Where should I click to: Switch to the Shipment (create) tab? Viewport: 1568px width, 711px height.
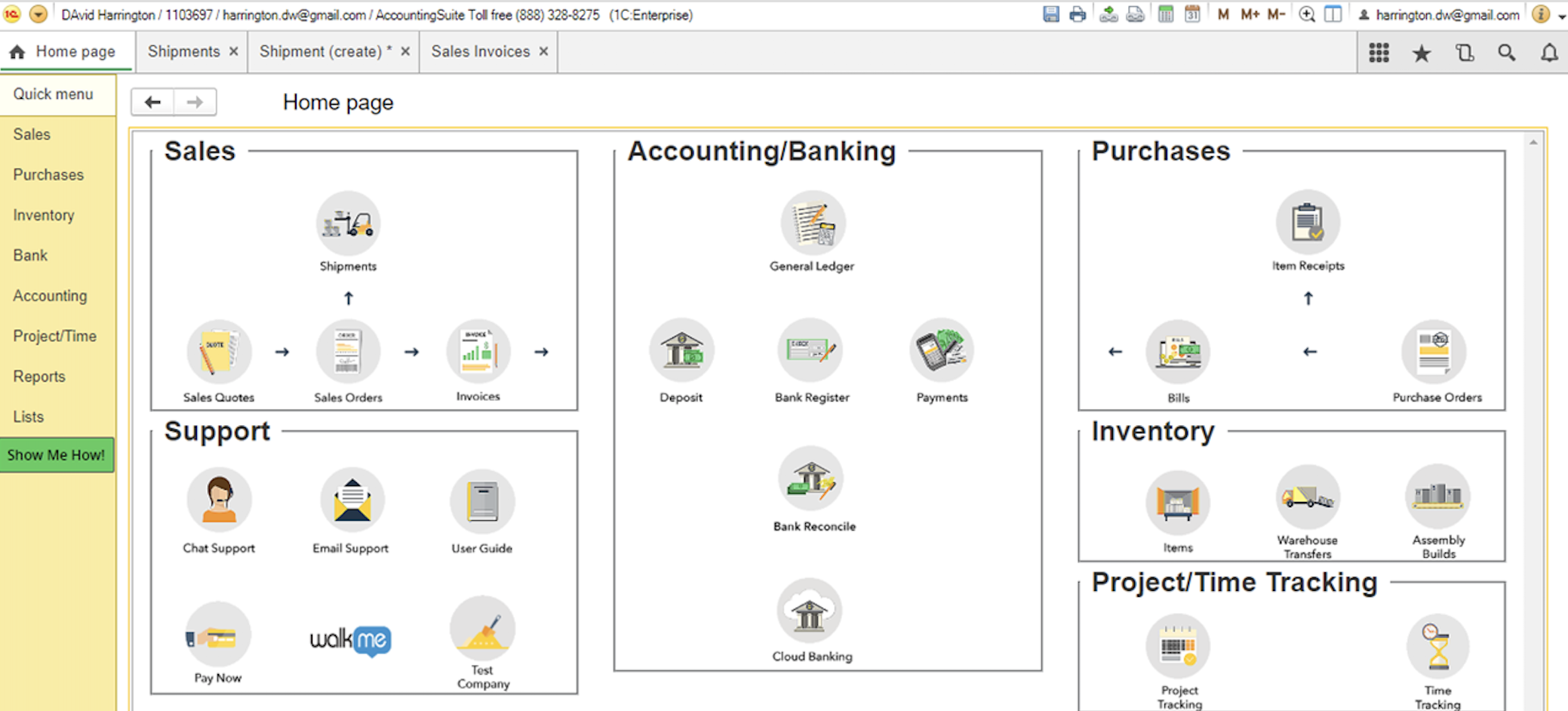[x=325, y=51]
